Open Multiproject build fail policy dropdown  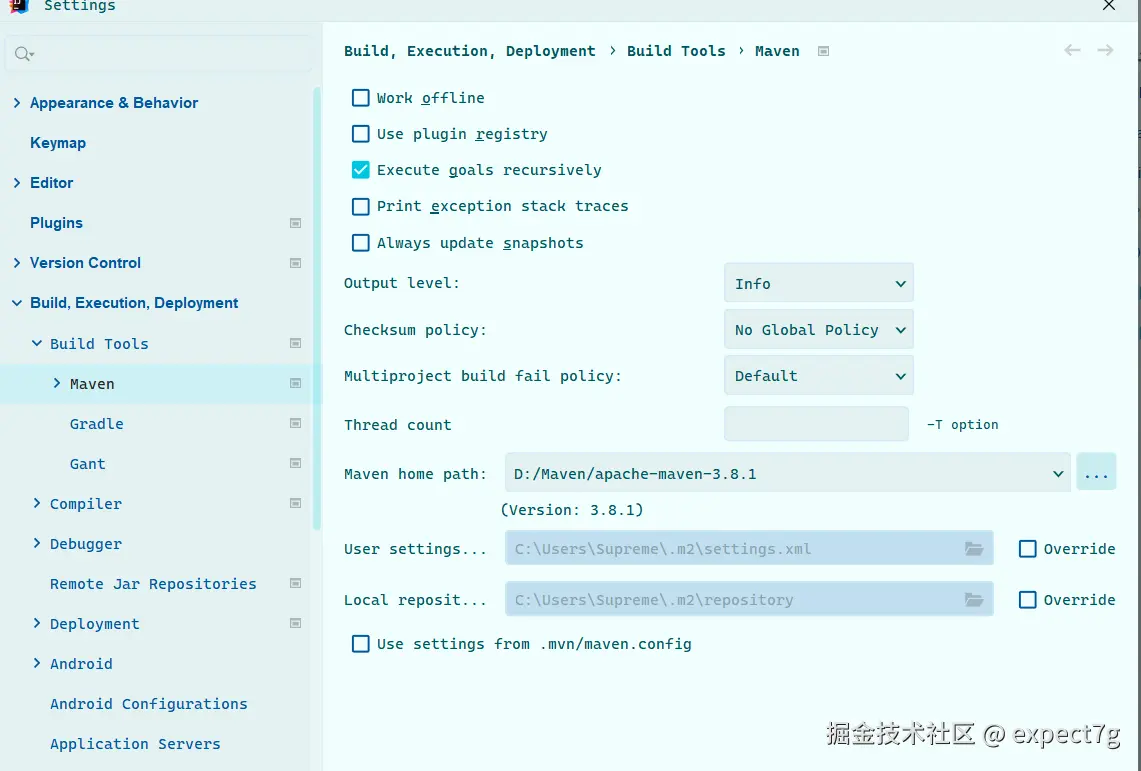819,376
